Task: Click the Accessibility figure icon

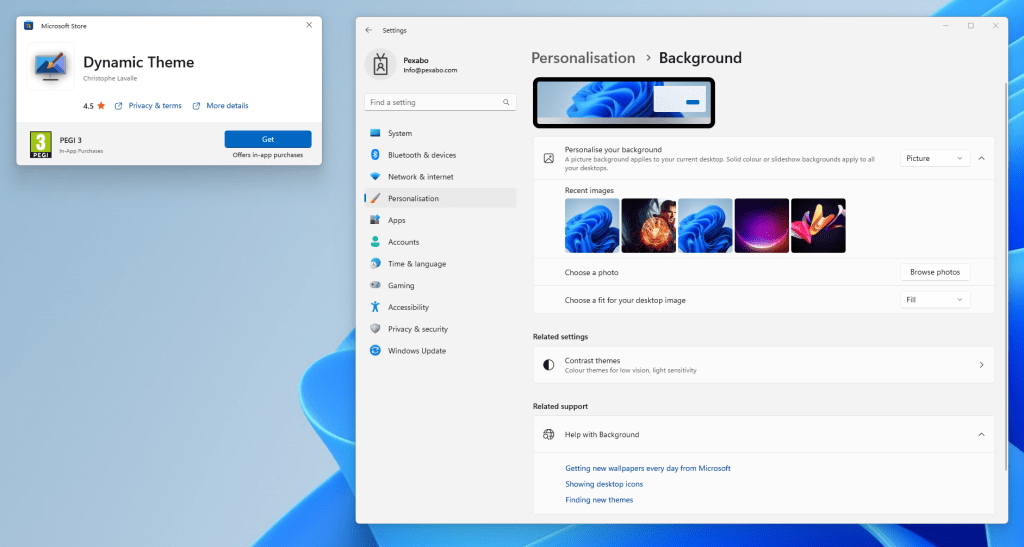Action: [375, 307]
